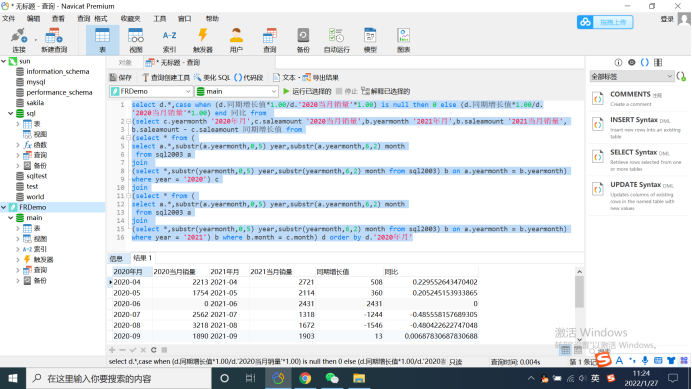Beautify SQL with 美化 SQL
This screenshot has height=389, width=692.
(x=212, y=78)
